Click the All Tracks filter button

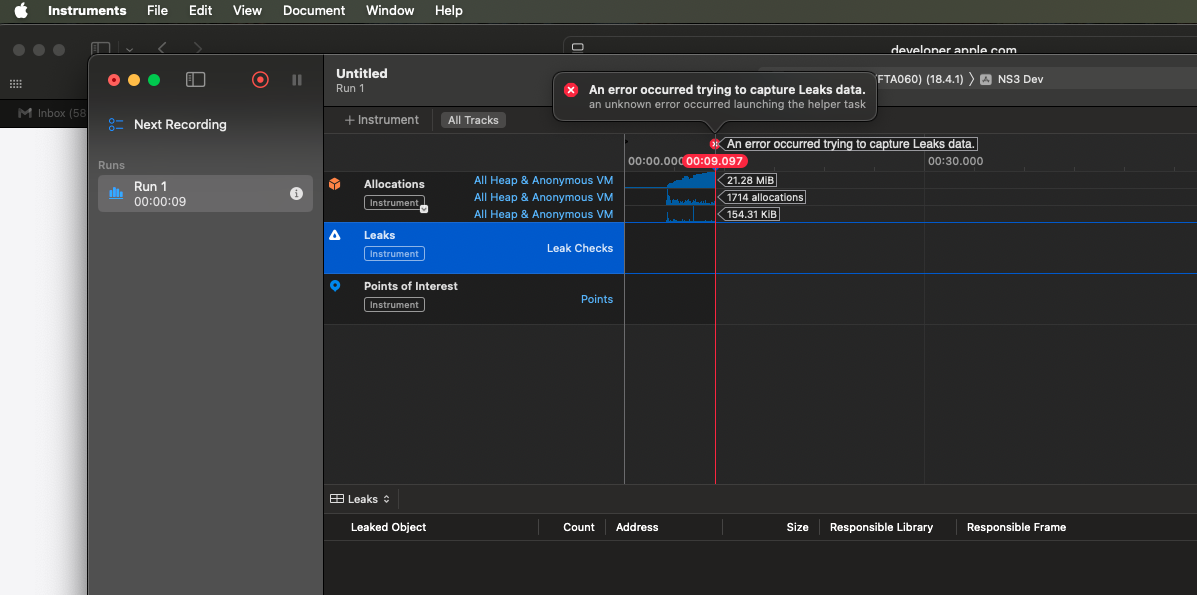473,120
